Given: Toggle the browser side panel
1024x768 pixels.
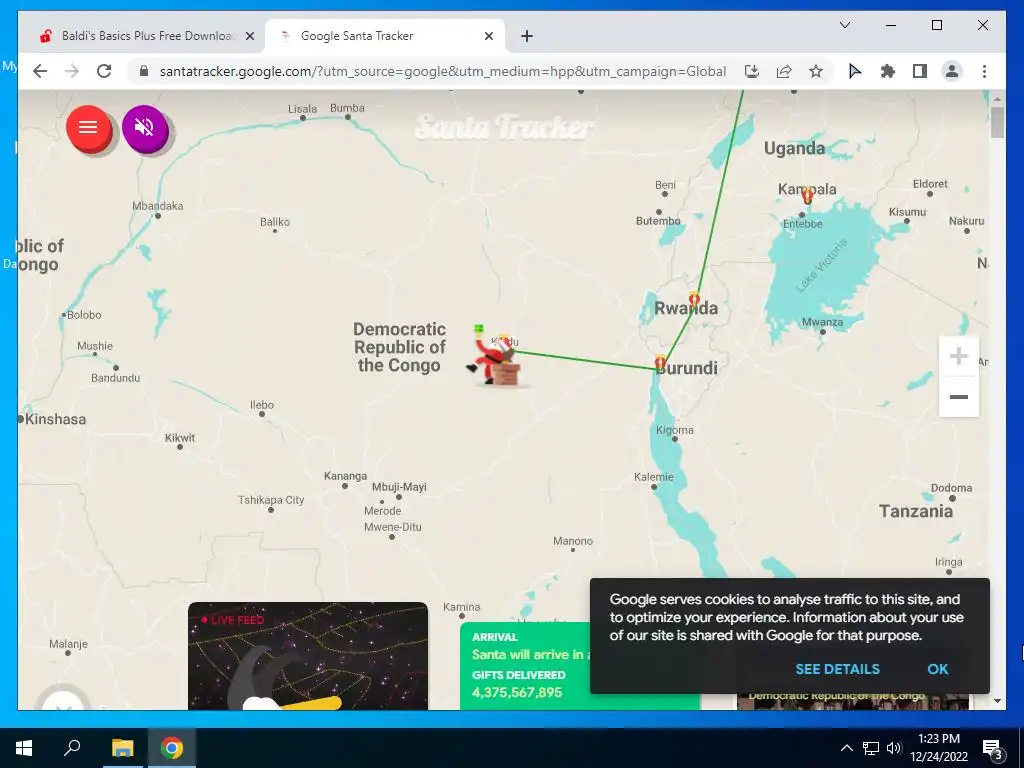Looking at the screenshot, I should coord(920,71).
